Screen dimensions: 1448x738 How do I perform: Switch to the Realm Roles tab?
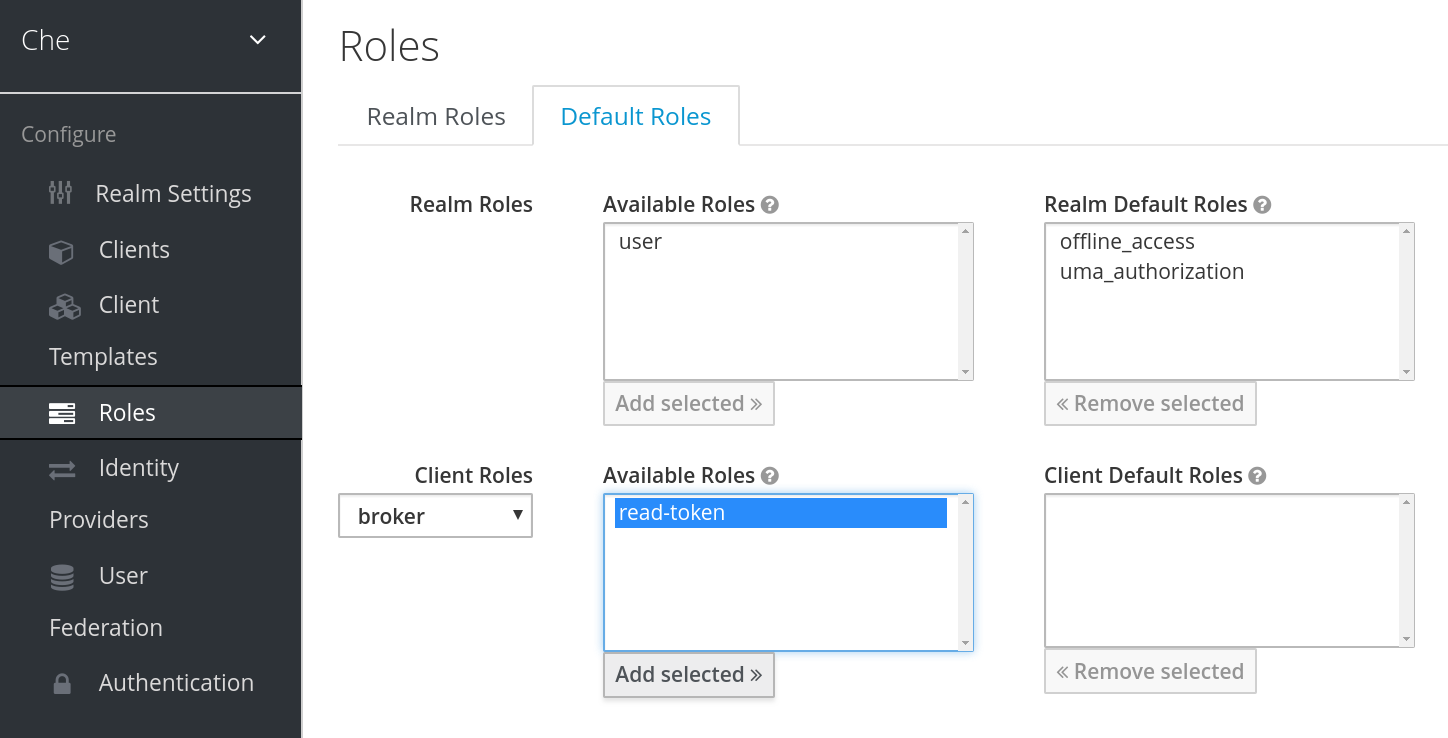click(x=435, y=116)
